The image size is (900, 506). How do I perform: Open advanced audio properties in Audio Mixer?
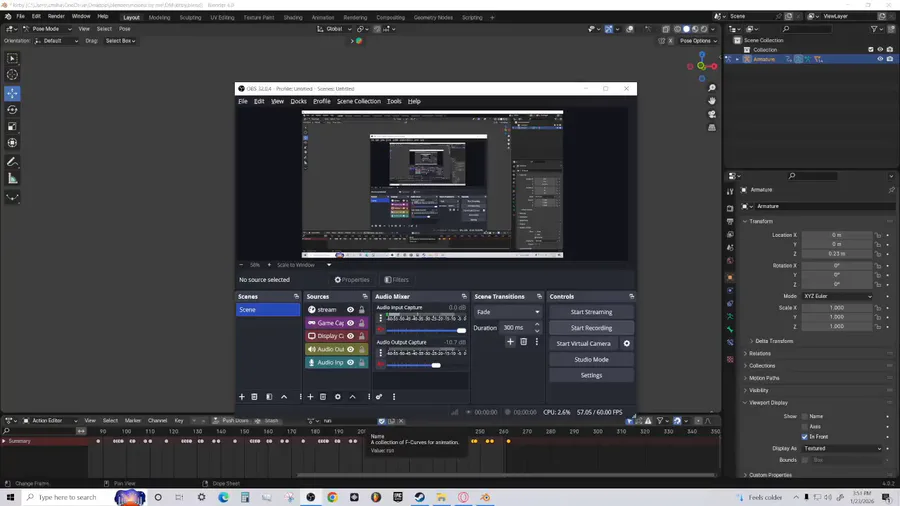coord(379,396)
